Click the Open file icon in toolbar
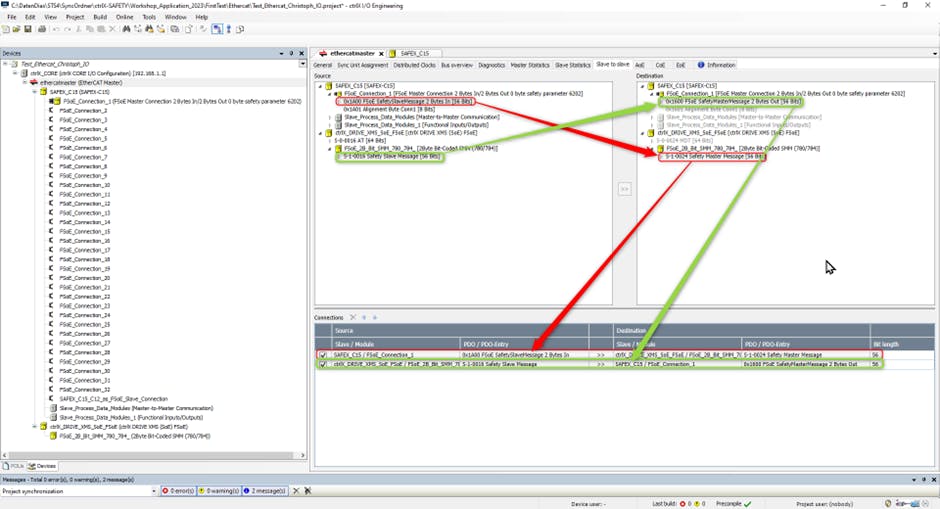The width and height of the screenshot is (940, 509). (x=16, y=29)
